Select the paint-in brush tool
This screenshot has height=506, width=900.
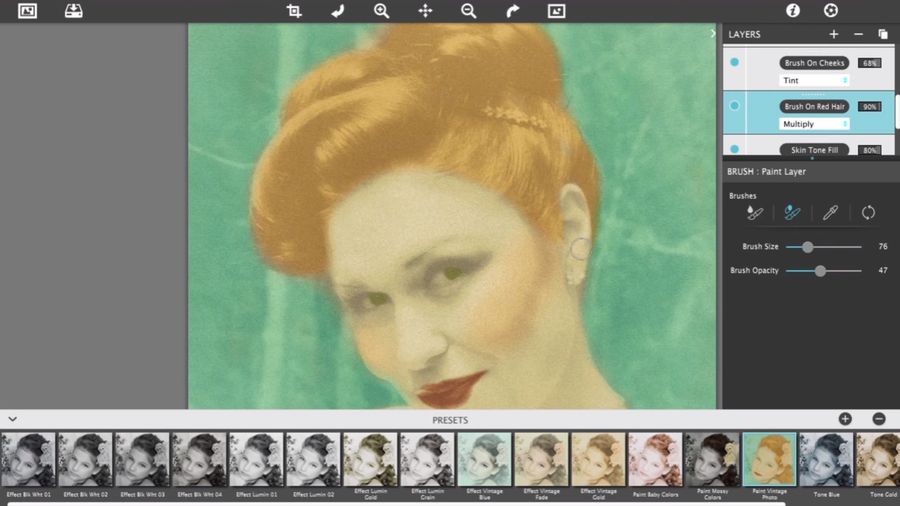click(x=754, y=213)
